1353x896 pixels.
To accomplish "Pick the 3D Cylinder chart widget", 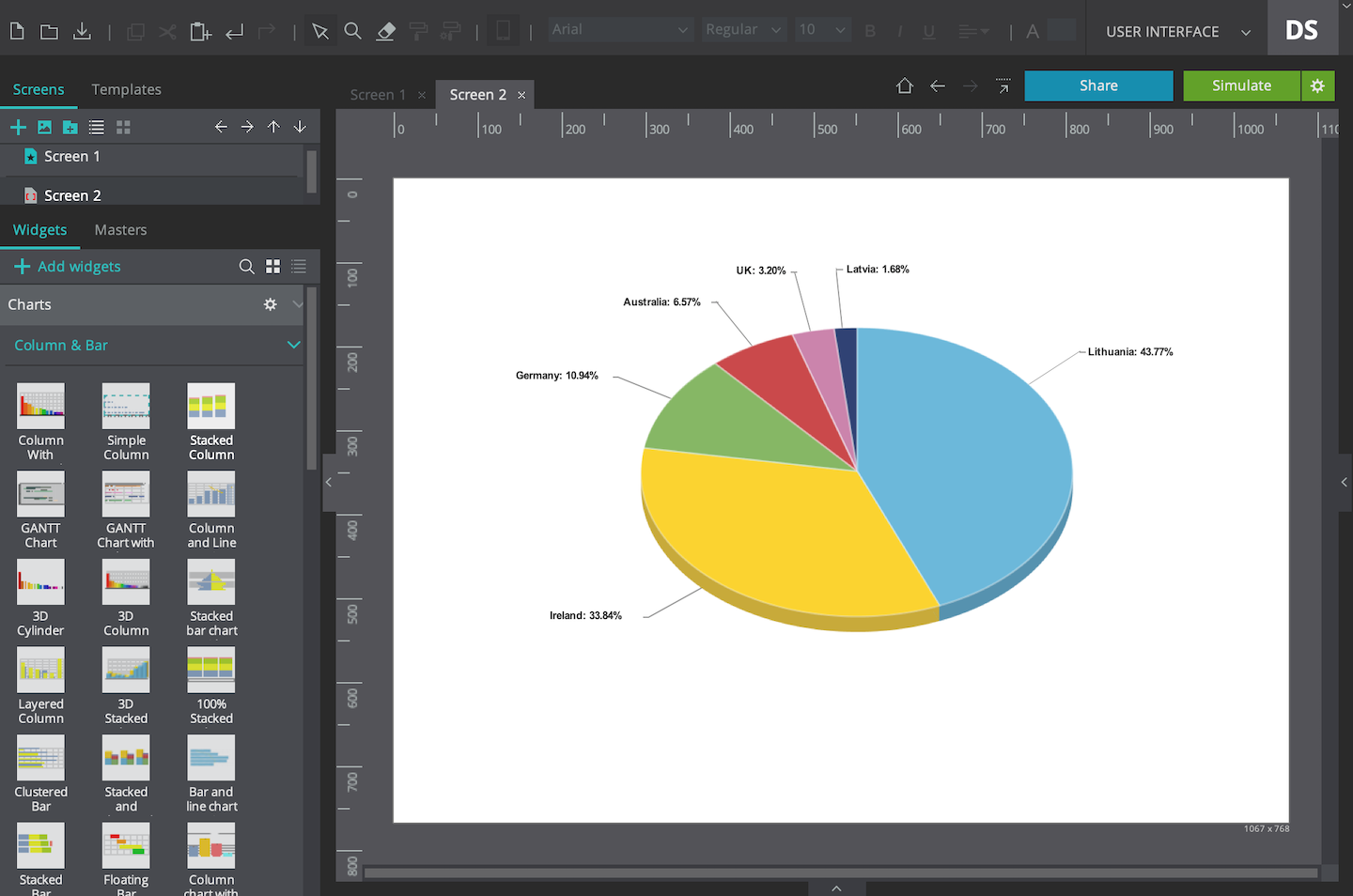I will click(40, 598).
